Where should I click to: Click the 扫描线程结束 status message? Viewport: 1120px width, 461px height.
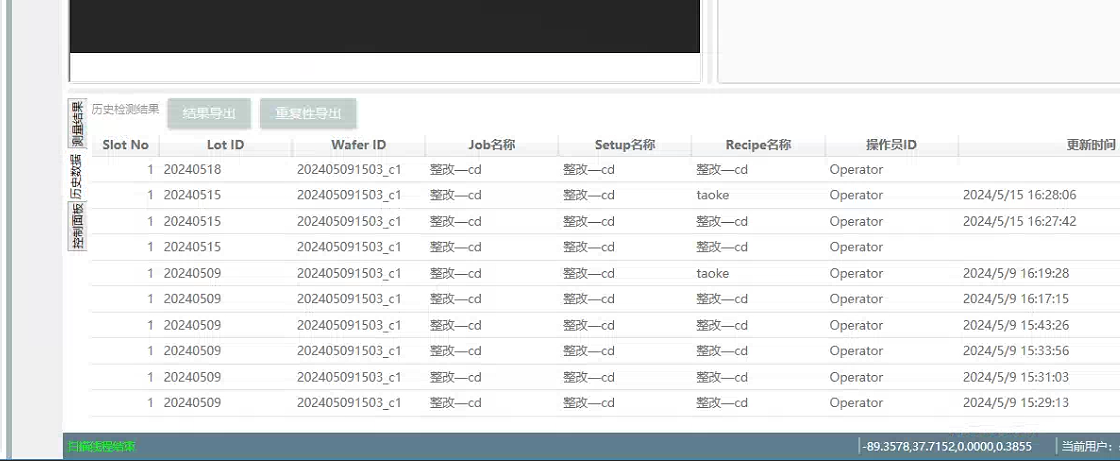(101, 447)
